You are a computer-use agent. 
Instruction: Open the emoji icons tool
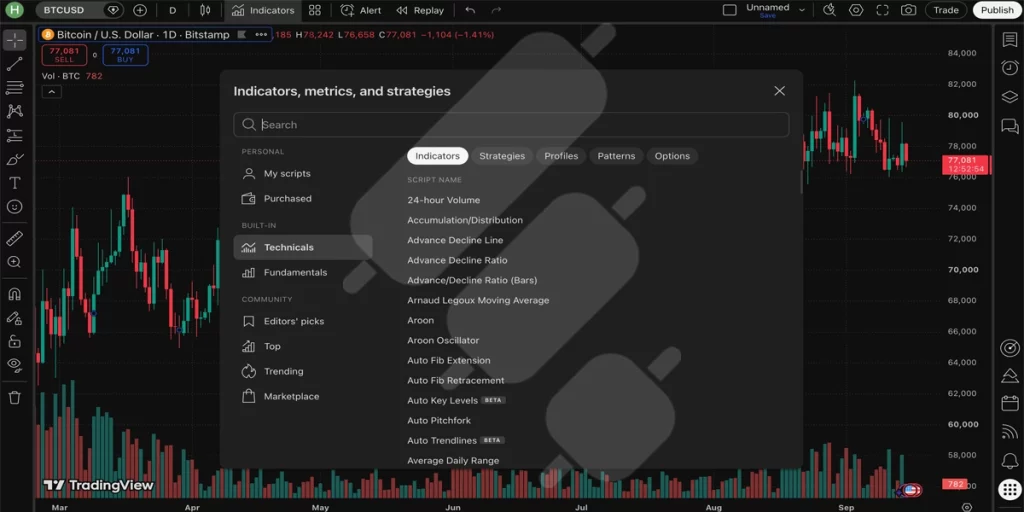coord(14,207)
